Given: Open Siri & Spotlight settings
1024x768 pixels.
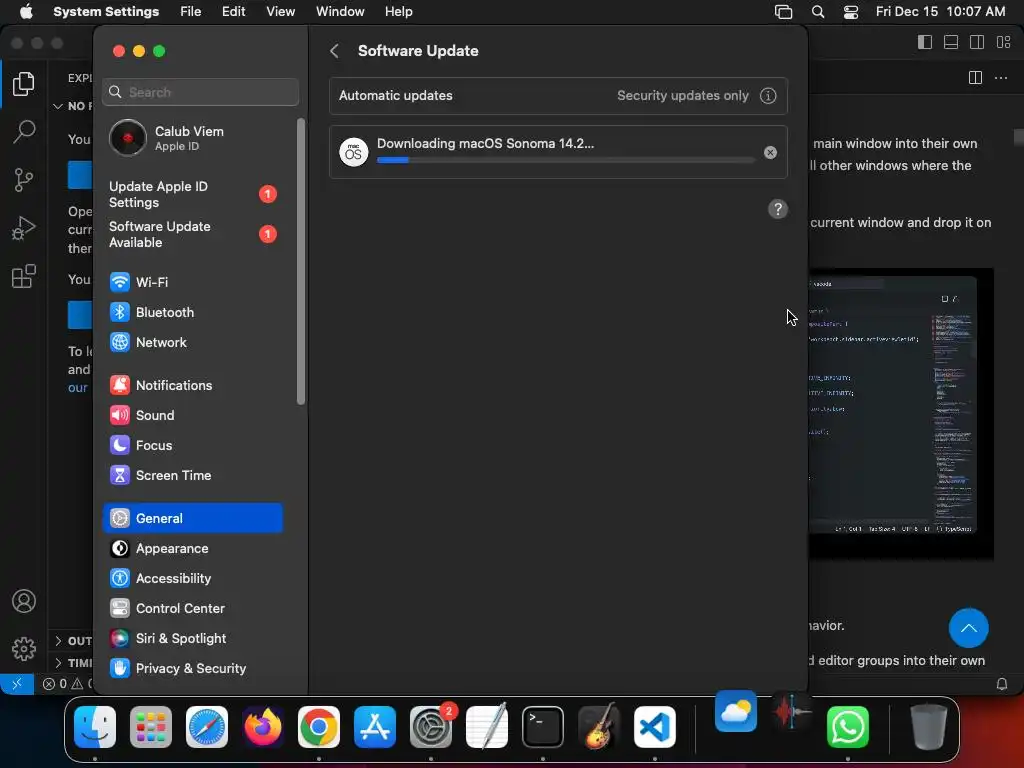Looking at the screenshot, I should coord(193,639).
